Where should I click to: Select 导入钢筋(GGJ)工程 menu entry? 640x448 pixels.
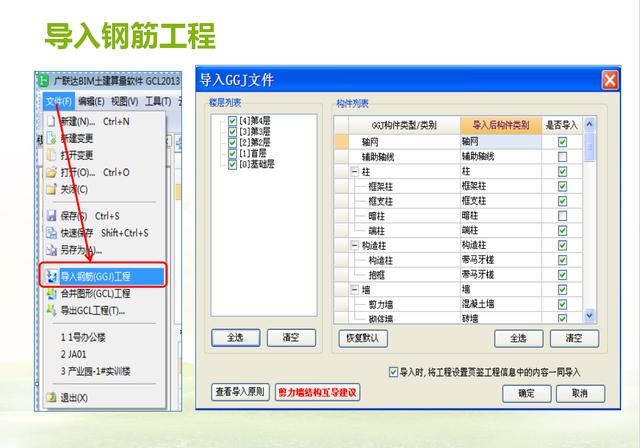[x=103, y=276]
